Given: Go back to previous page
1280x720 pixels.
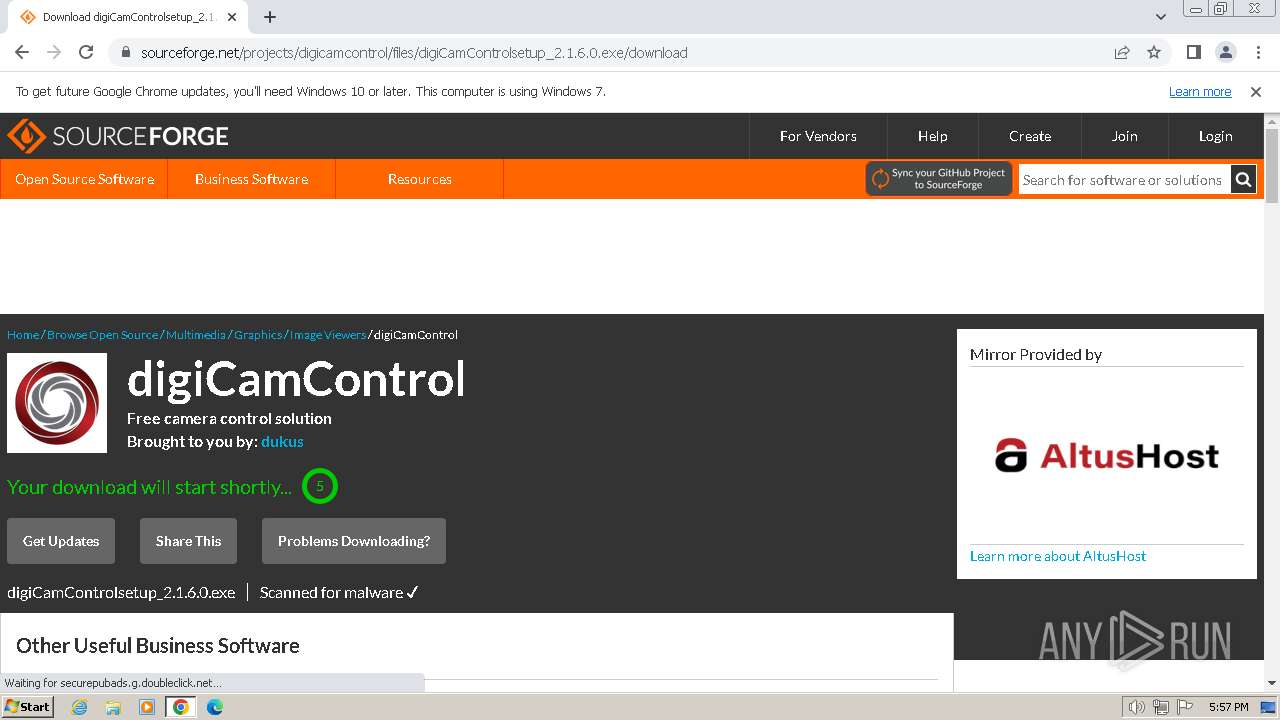Looking at the screenshot, I should (22, 52).
